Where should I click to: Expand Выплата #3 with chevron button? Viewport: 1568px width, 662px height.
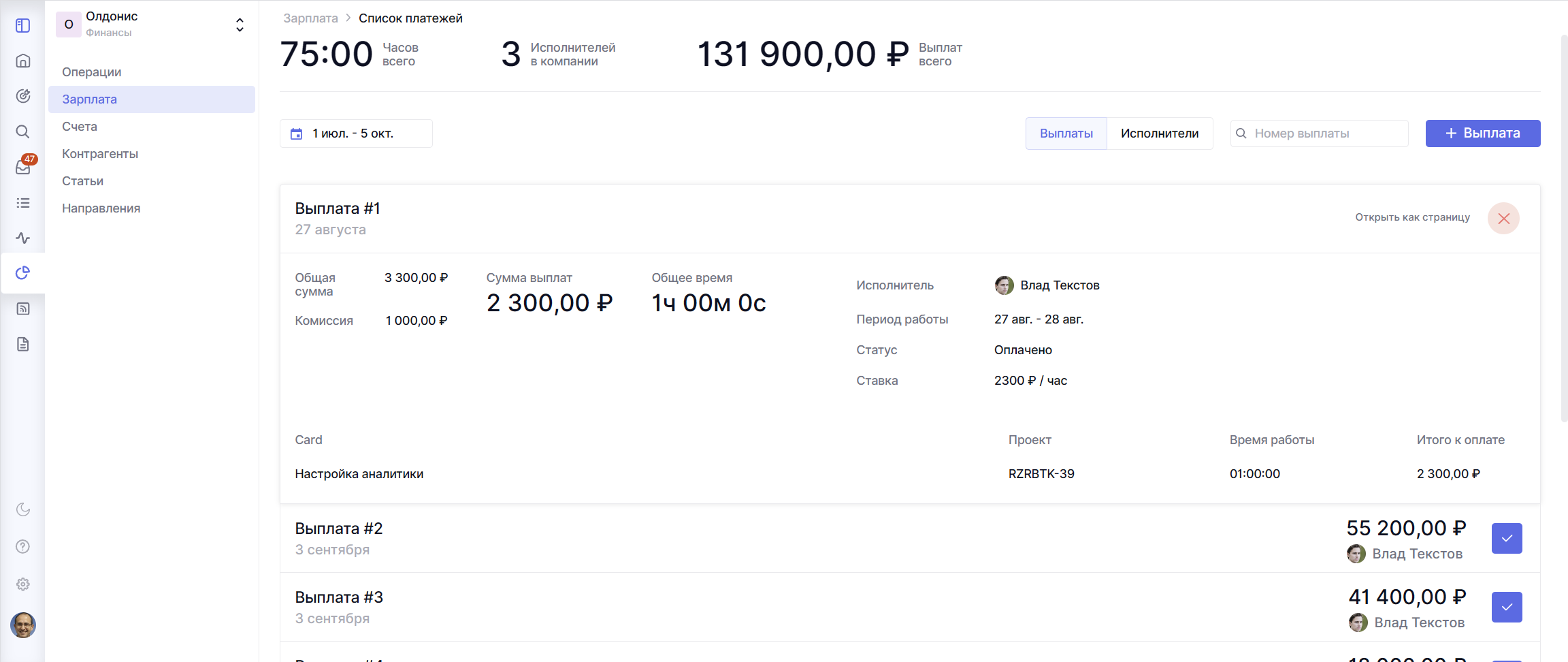pos(1506,608)
